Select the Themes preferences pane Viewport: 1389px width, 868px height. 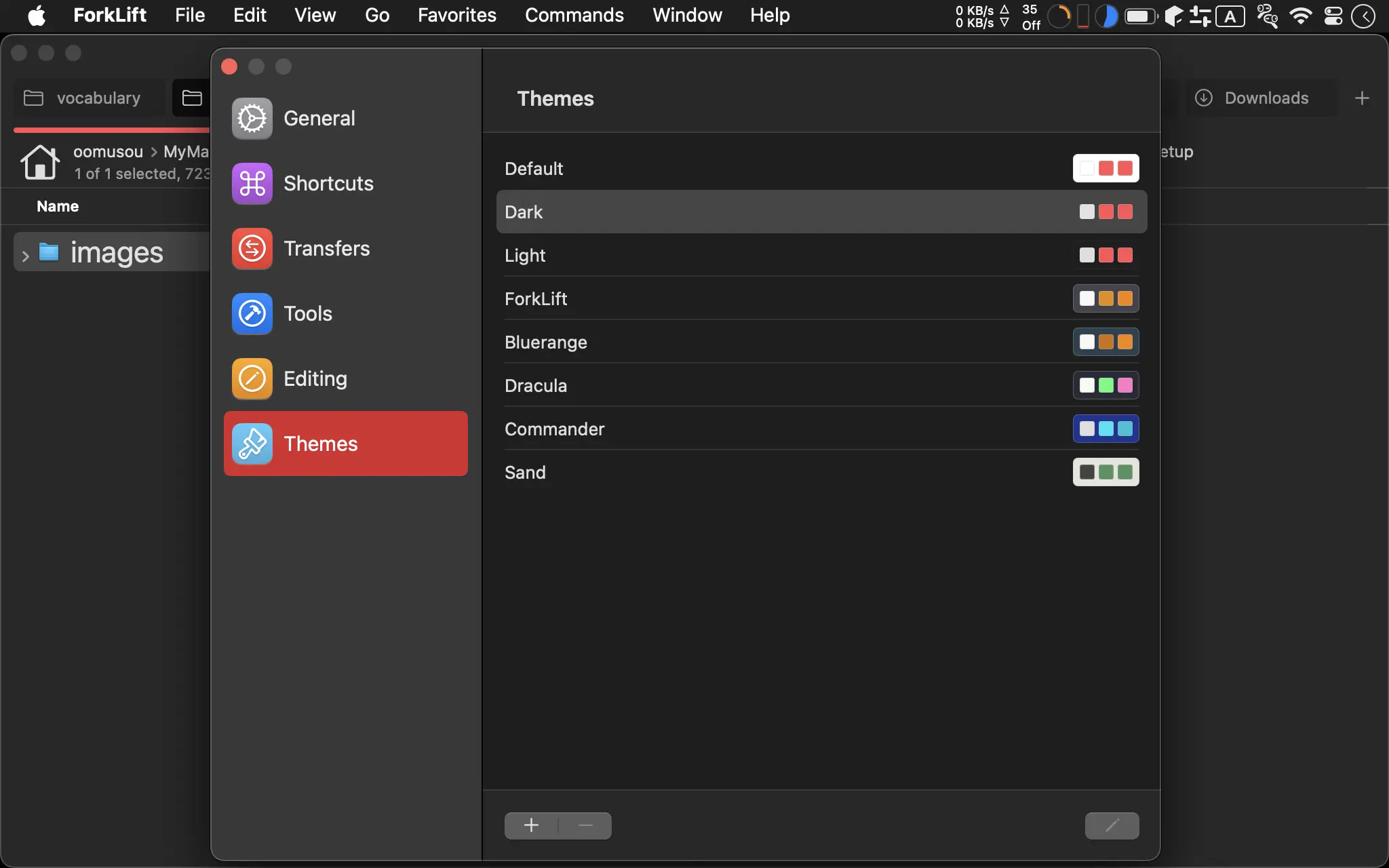point(346,443)
